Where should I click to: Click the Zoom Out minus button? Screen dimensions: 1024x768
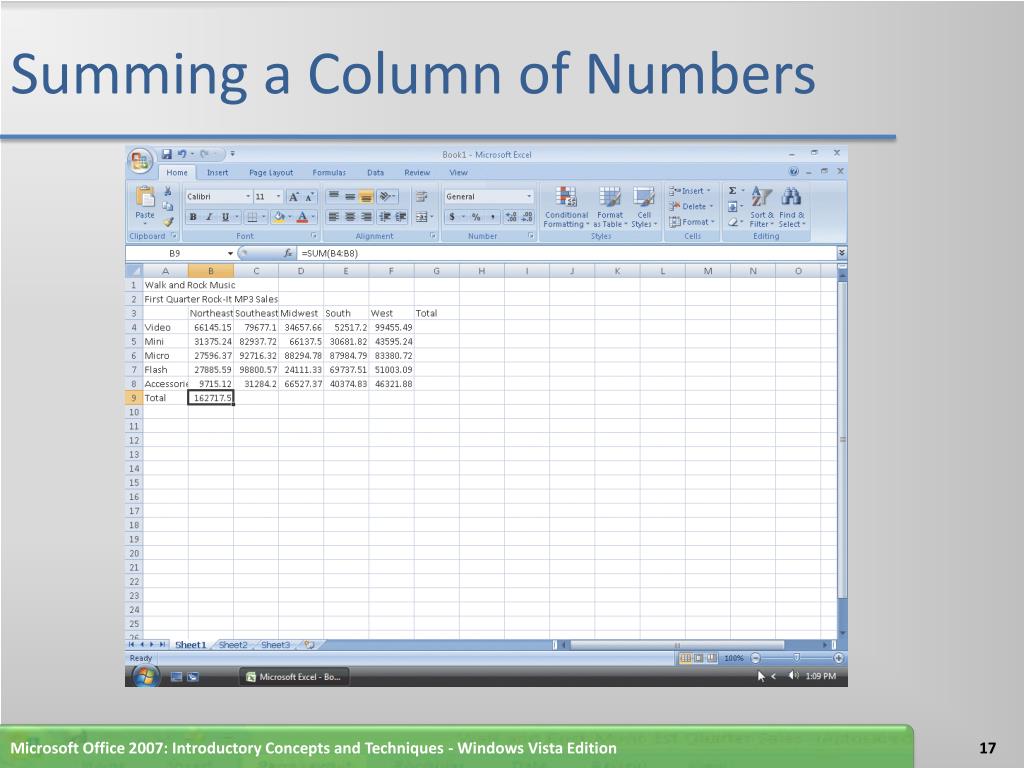pos(756,658)
